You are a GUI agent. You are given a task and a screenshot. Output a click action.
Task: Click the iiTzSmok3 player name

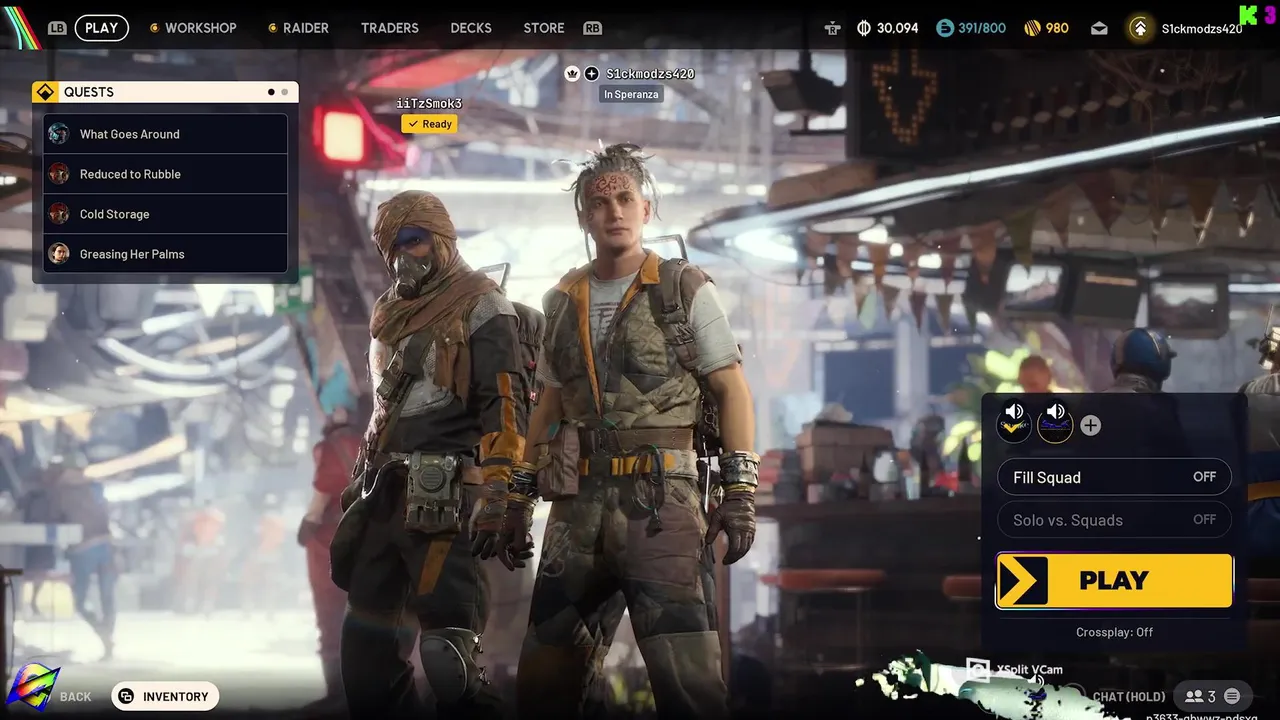point(429,104)
